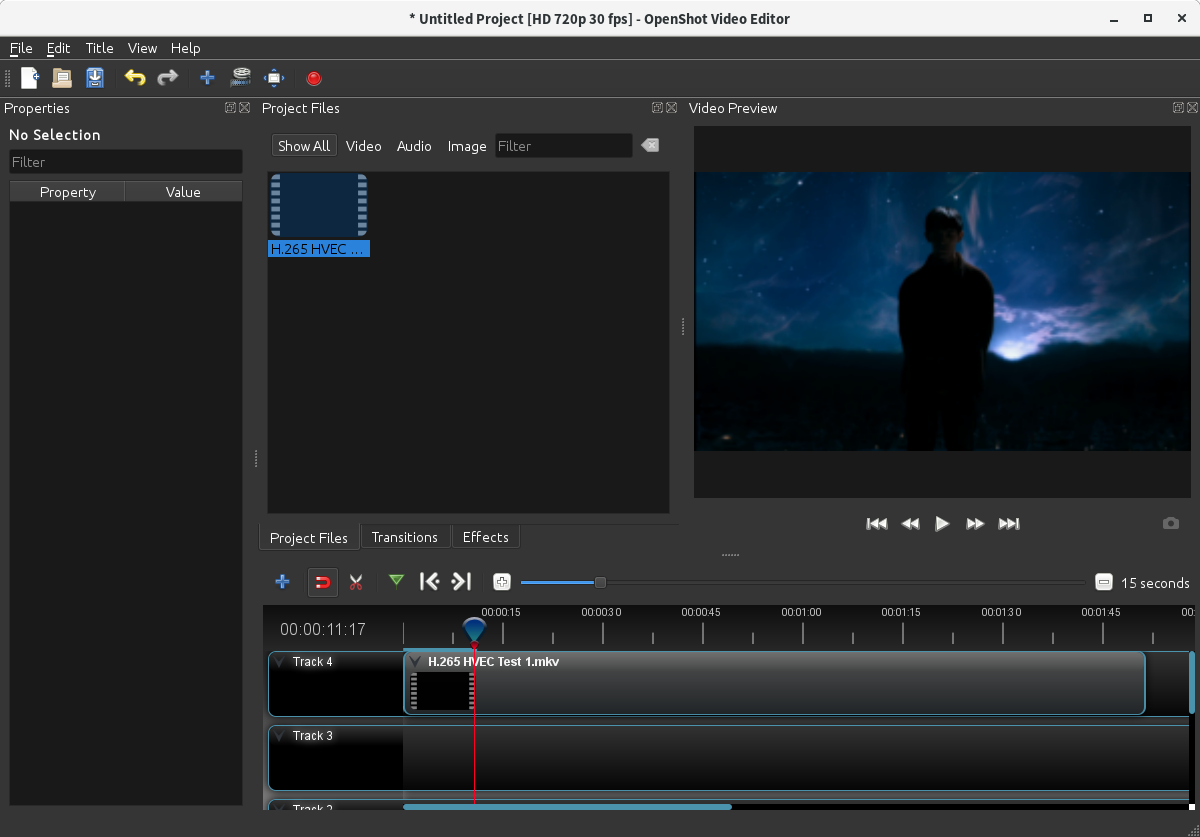Screen dimensions: 1200x837
Task: Enable center playhead on timeline
Action: (501, 581)
